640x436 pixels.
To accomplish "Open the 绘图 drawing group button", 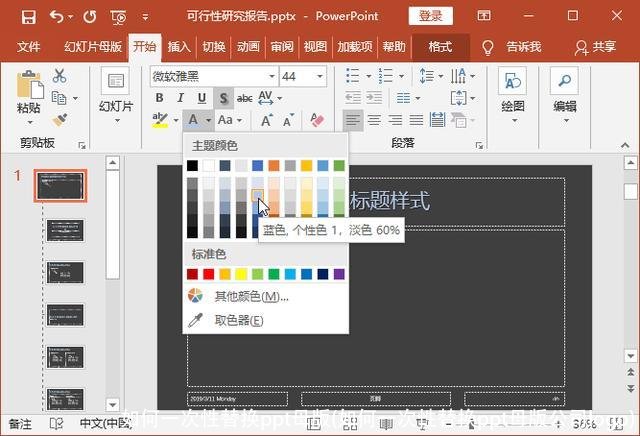I will pyautogui.click(x=513, y=96).
